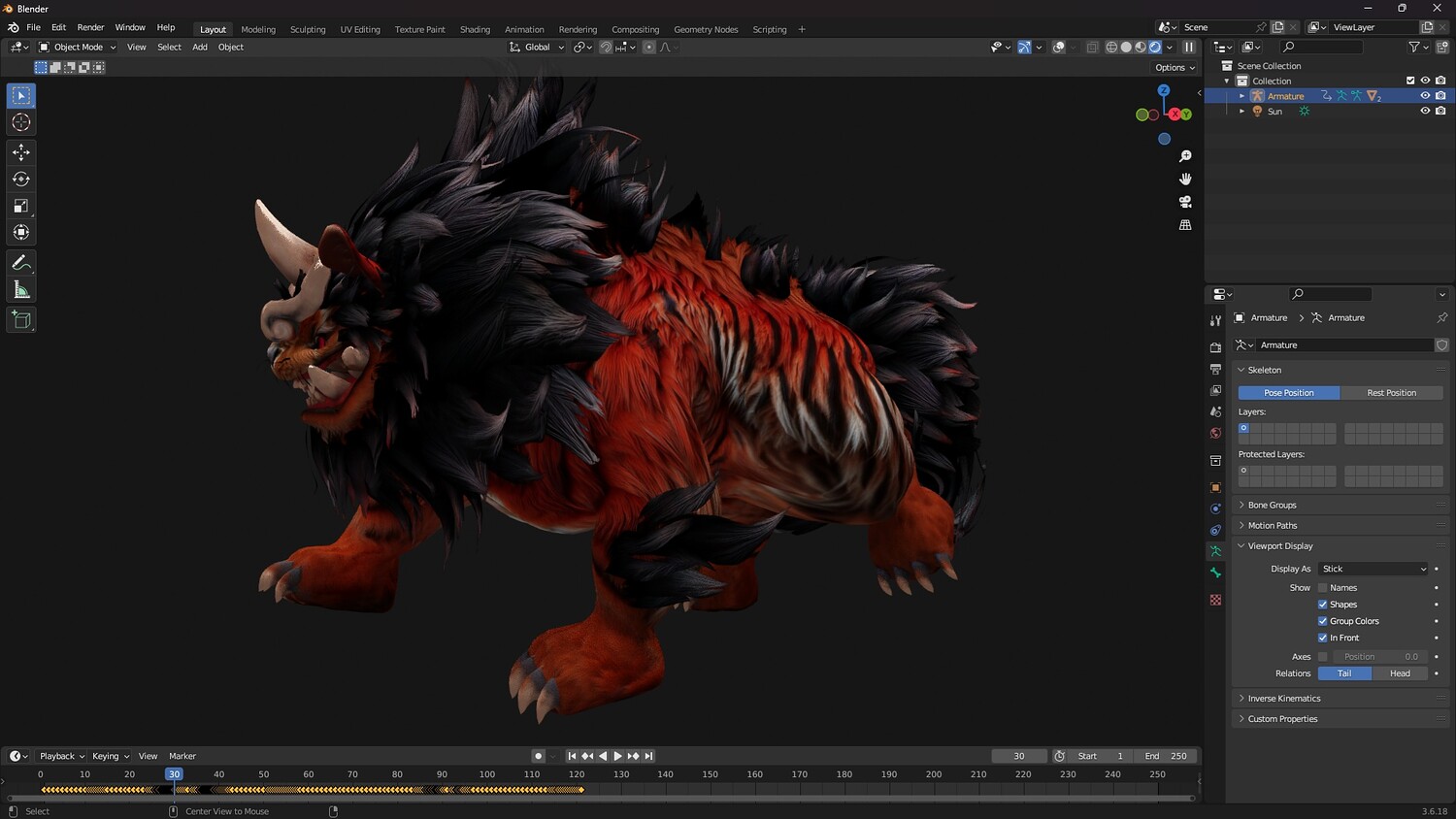Expand the Bone Groups panel
The width and height of the screenshot is (1456, 819).
tap(1272, 505)
